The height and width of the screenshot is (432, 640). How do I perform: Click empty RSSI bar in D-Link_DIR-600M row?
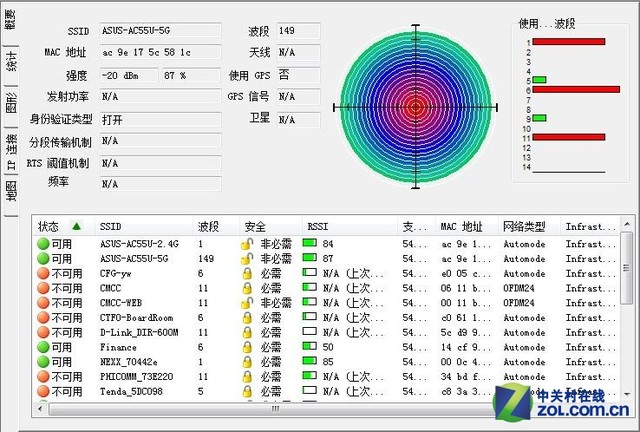pos(310,331)
